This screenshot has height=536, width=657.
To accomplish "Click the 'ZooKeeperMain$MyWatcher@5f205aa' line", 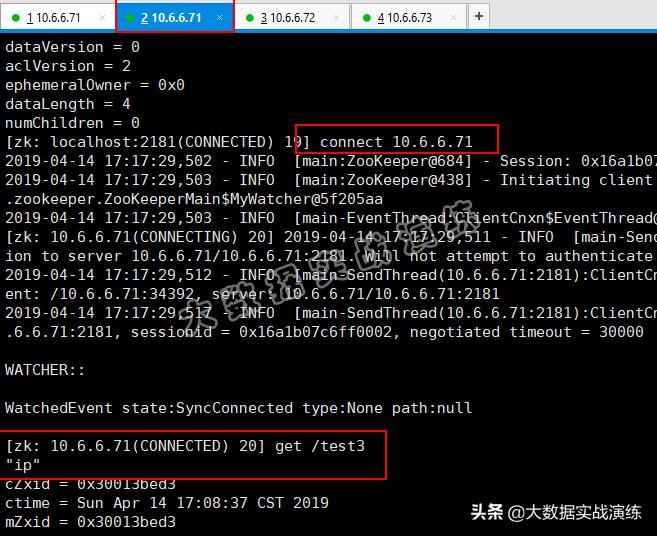I will [194, 199].
